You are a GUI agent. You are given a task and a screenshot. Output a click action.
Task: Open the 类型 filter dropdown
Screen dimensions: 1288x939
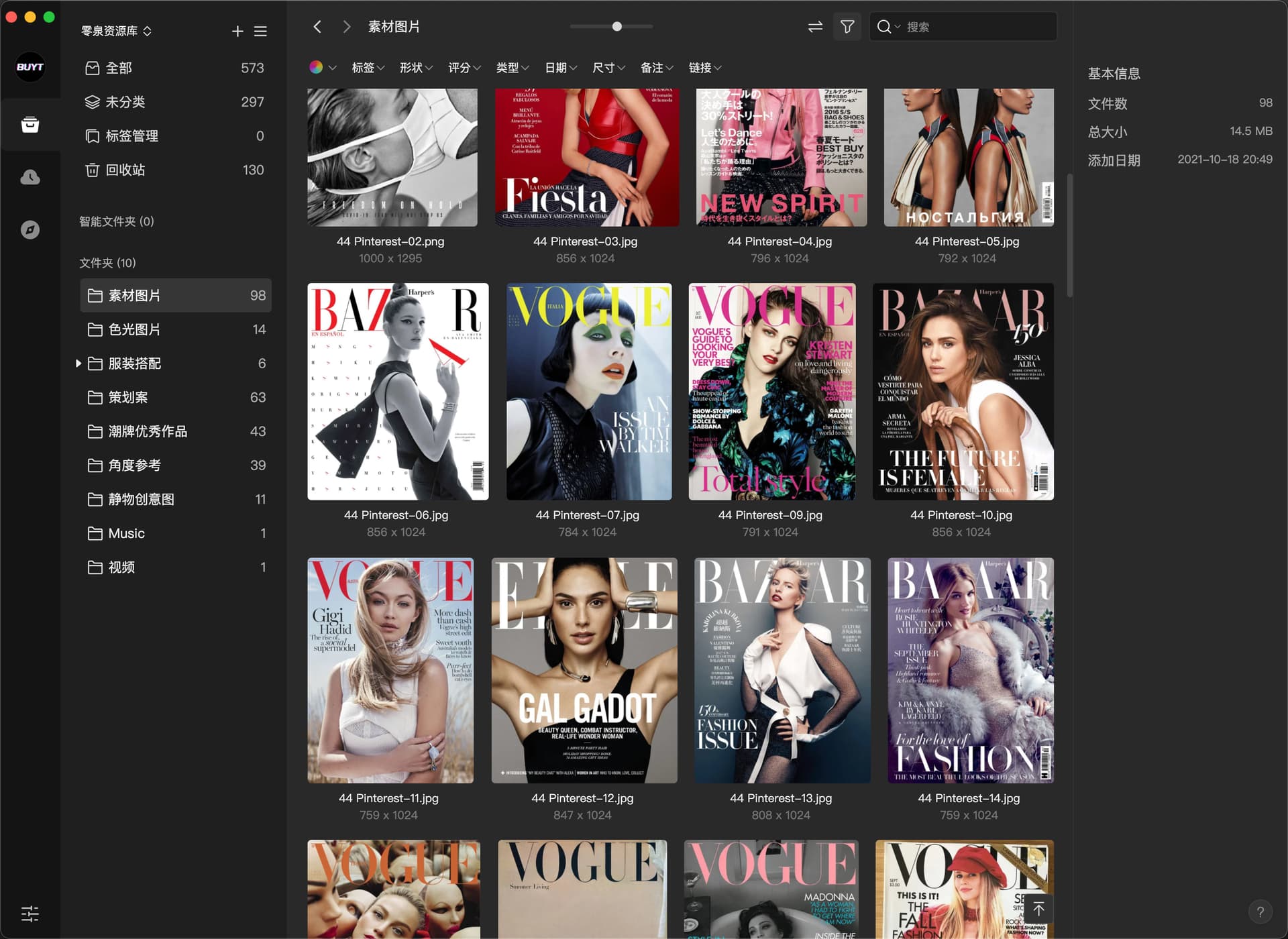[513, 68]
